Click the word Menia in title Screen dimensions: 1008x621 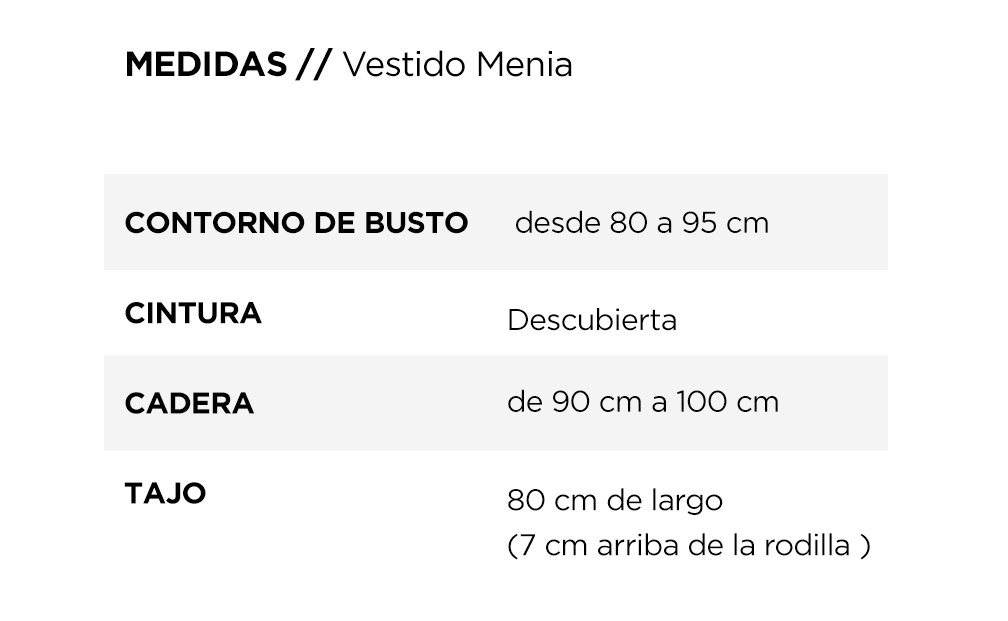point(524,64)
